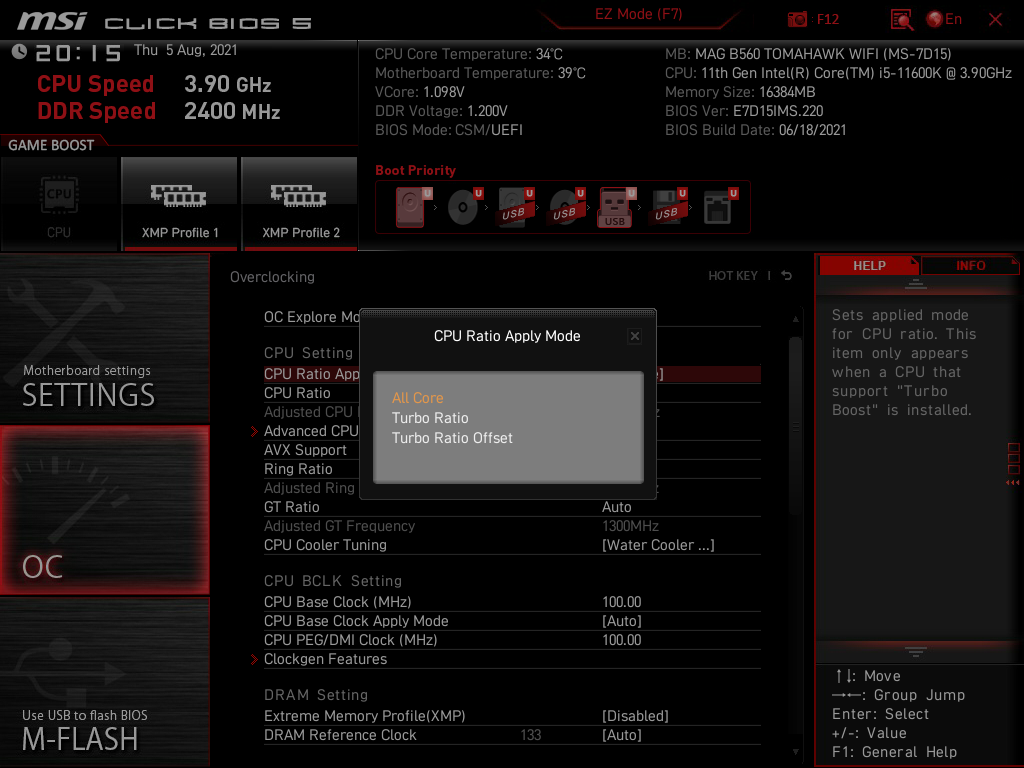Screen dimensions: 1024x768
Task: Toggle the CPU Game Boost button
Action: (59, 204)
